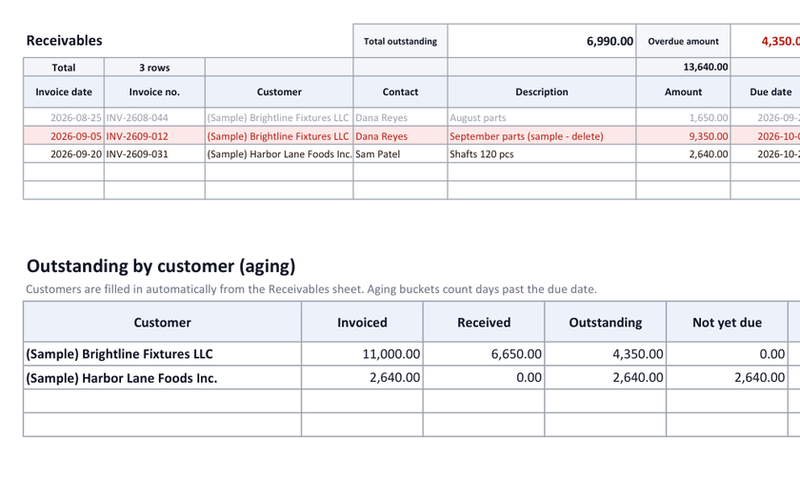Select Brightline's 0.00 not yet due cell
This screenshot has height=500, width=800.
[727, 354]
